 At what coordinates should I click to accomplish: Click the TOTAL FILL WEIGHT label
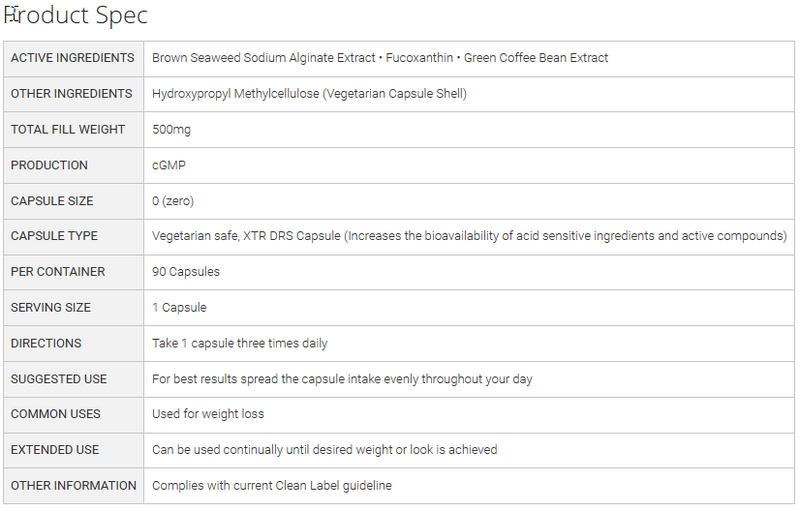(x=68, y=130)
